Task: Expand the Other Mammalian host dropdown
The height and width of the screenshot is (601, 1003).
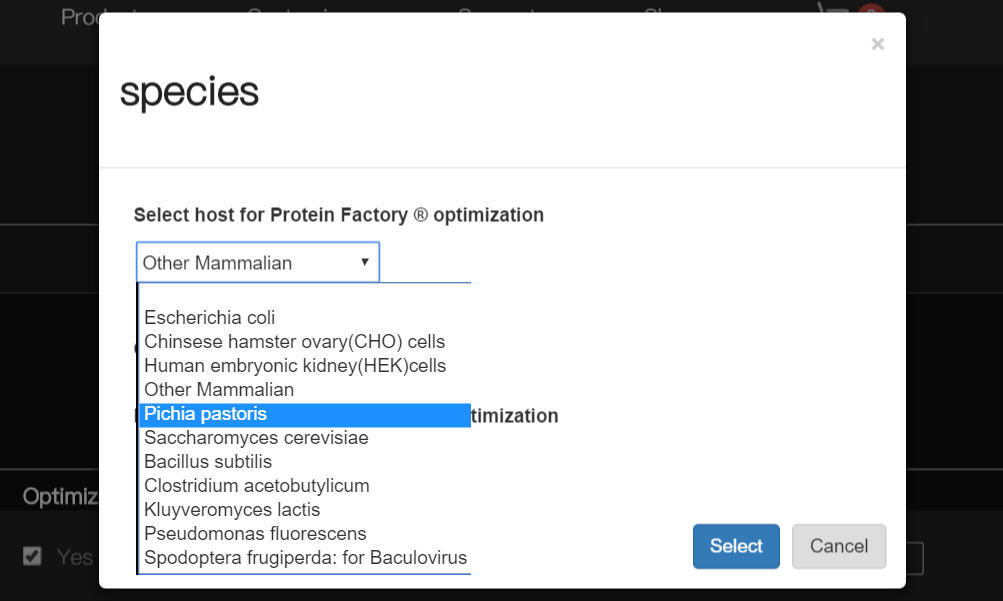Action: (x=258, y=262)
